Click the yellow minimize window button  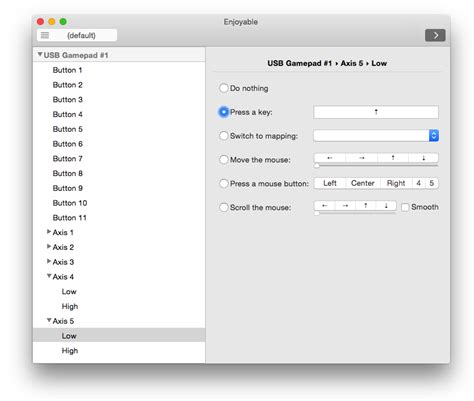(x=52, y=22)
